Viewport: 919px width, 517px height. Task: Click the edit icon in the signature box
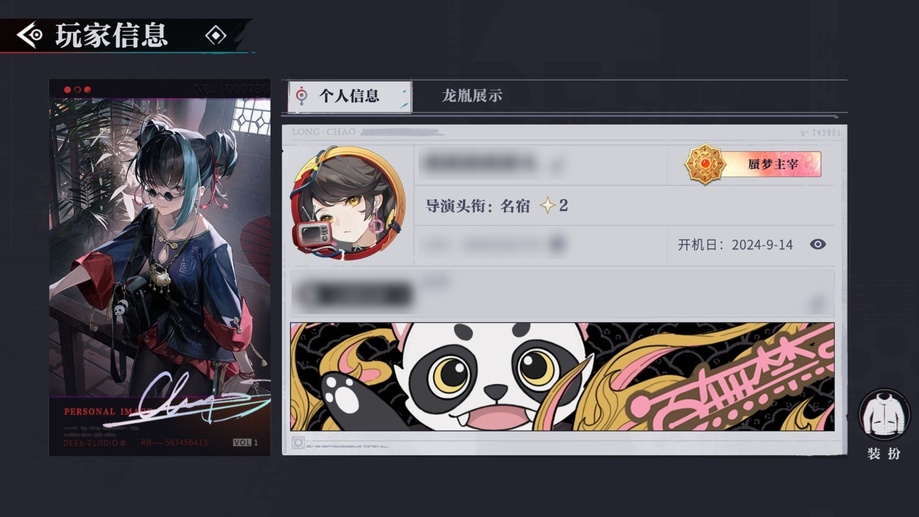click(x=817, y=304)
